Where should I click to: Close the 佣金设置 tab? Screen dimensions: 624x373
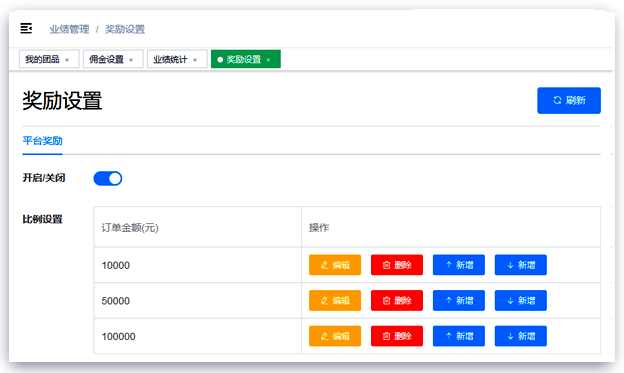[131, 60]
